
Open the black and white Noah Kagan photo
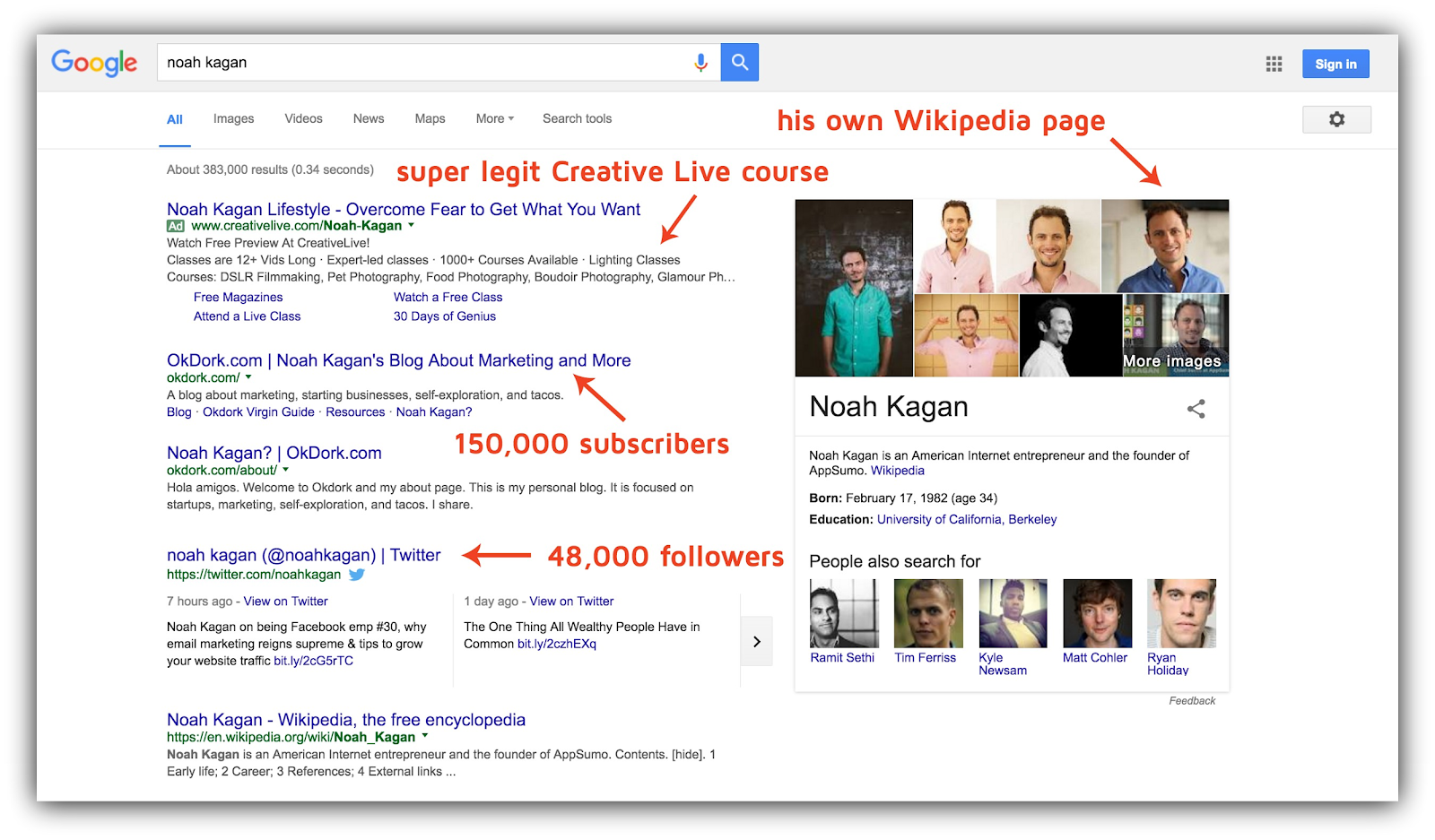point(1071,335)
